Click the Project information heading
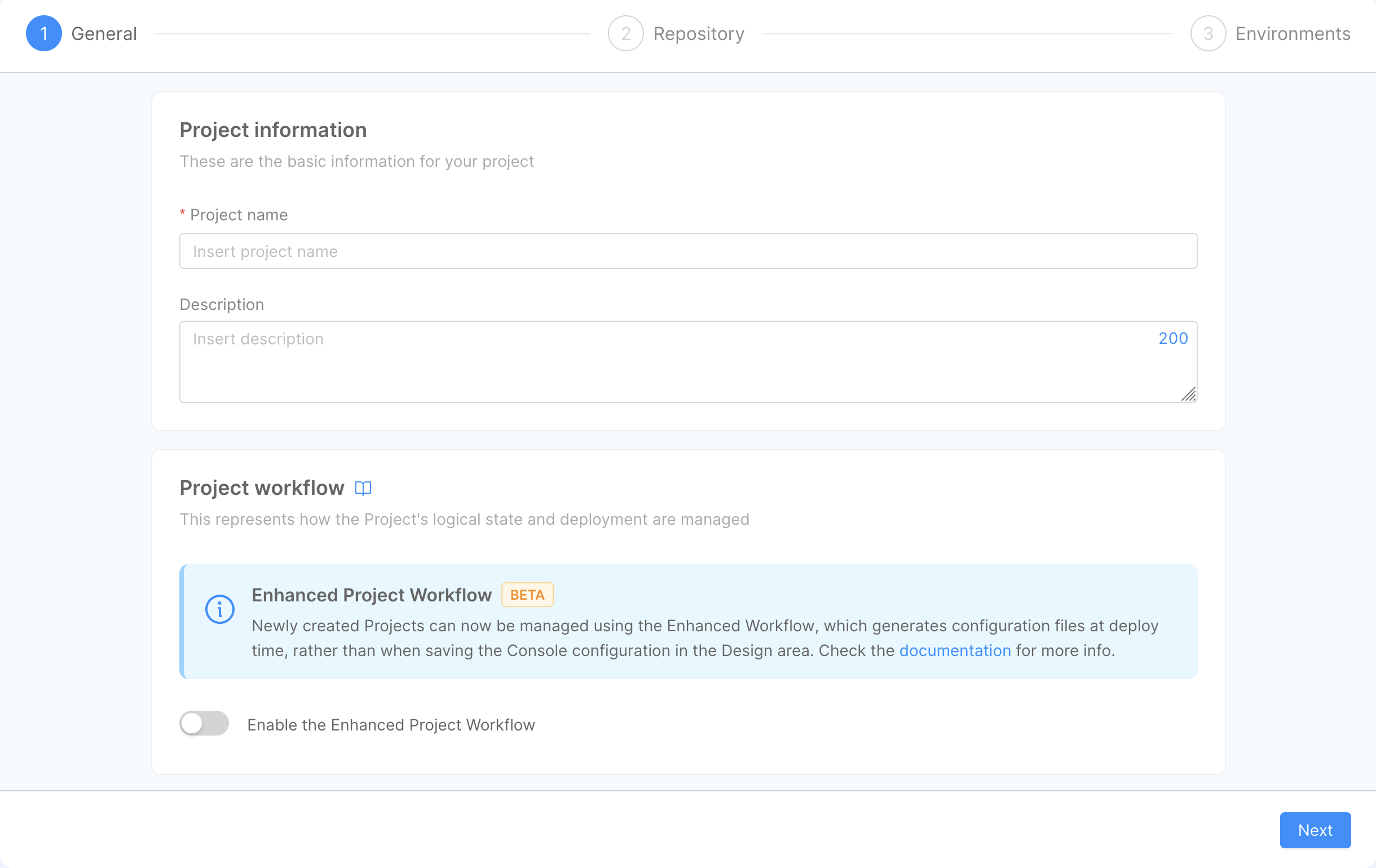Image resolution: width=1376 pixels, height=868 pixels. [x=273, y=130]
